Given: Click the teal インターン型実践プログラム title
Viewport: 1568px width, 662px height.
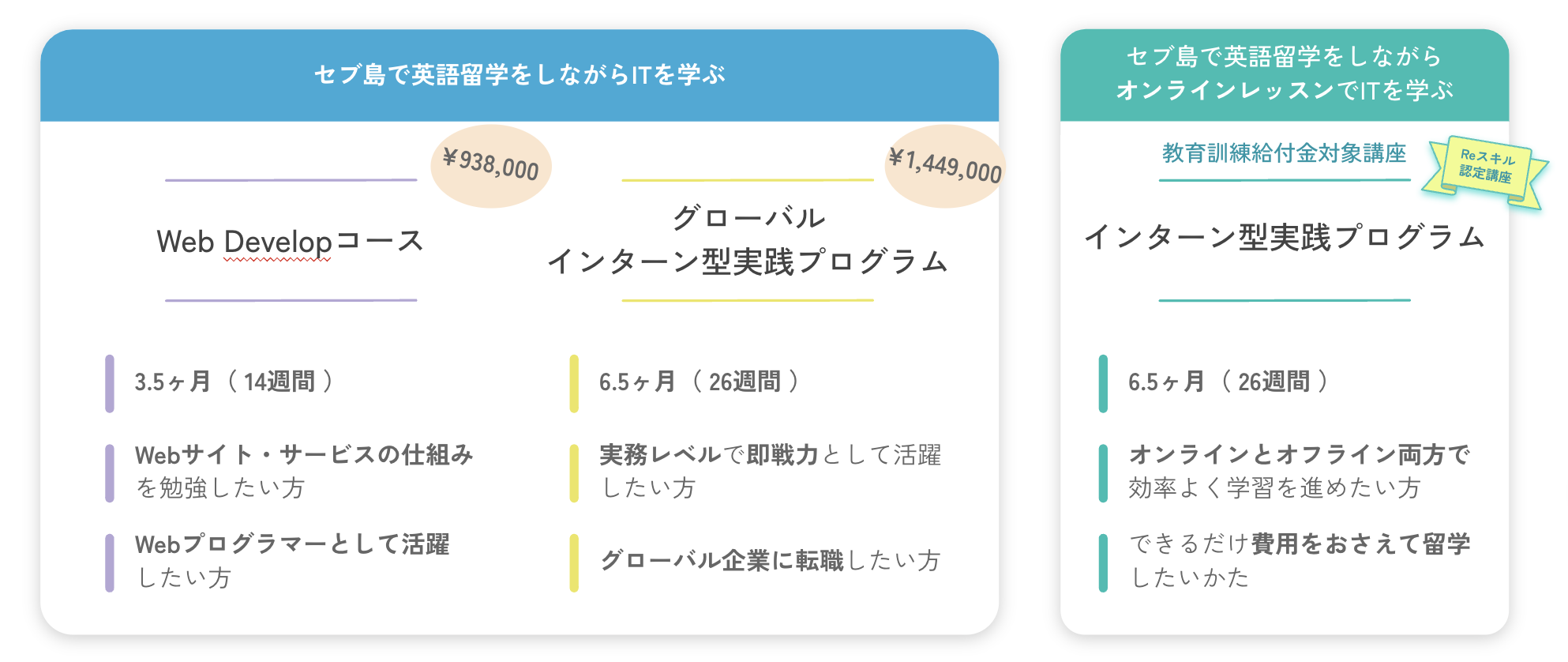Looking at the screenshot, I should tap(1285, 237).
